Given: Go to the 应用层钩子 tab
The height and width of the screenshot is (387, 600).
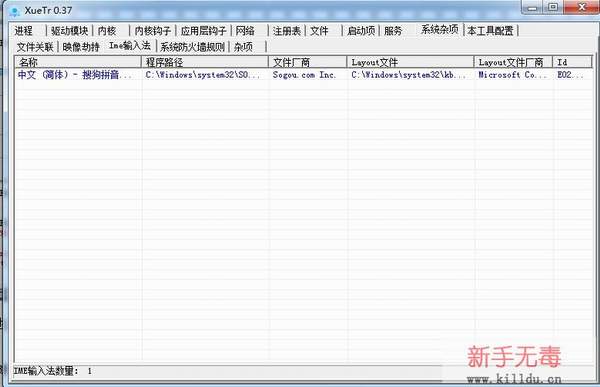Looking at the screenshot, I should tap(203, 31).
